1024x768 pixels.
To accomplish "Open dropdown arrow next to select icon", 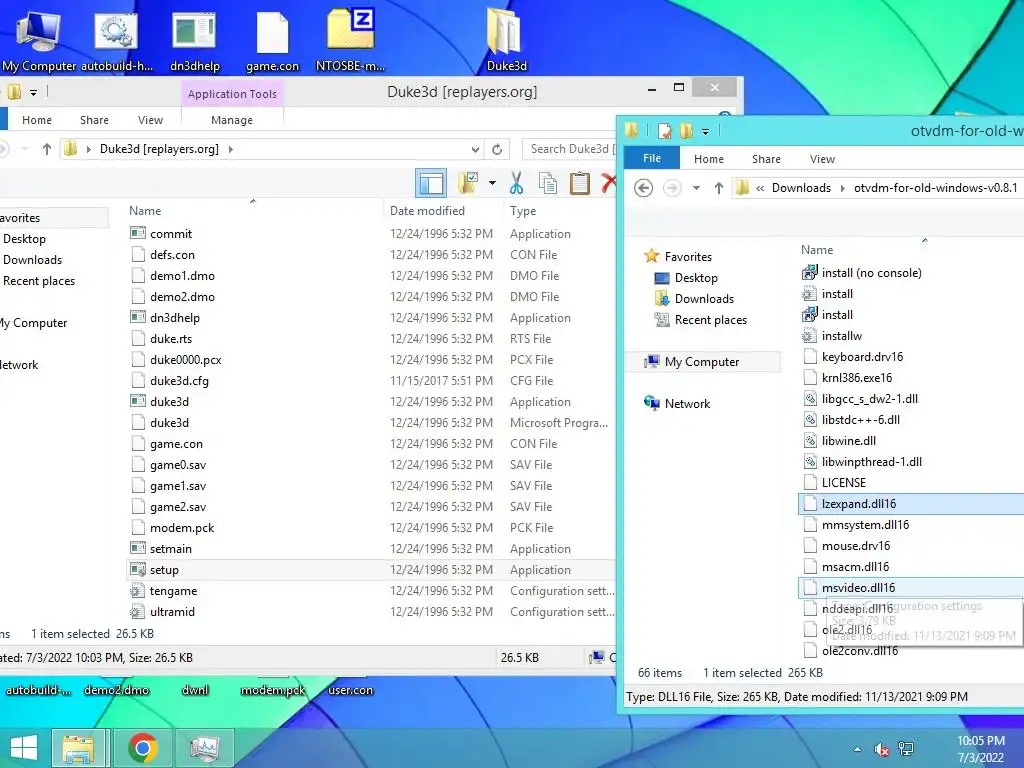I will [492, 184].
